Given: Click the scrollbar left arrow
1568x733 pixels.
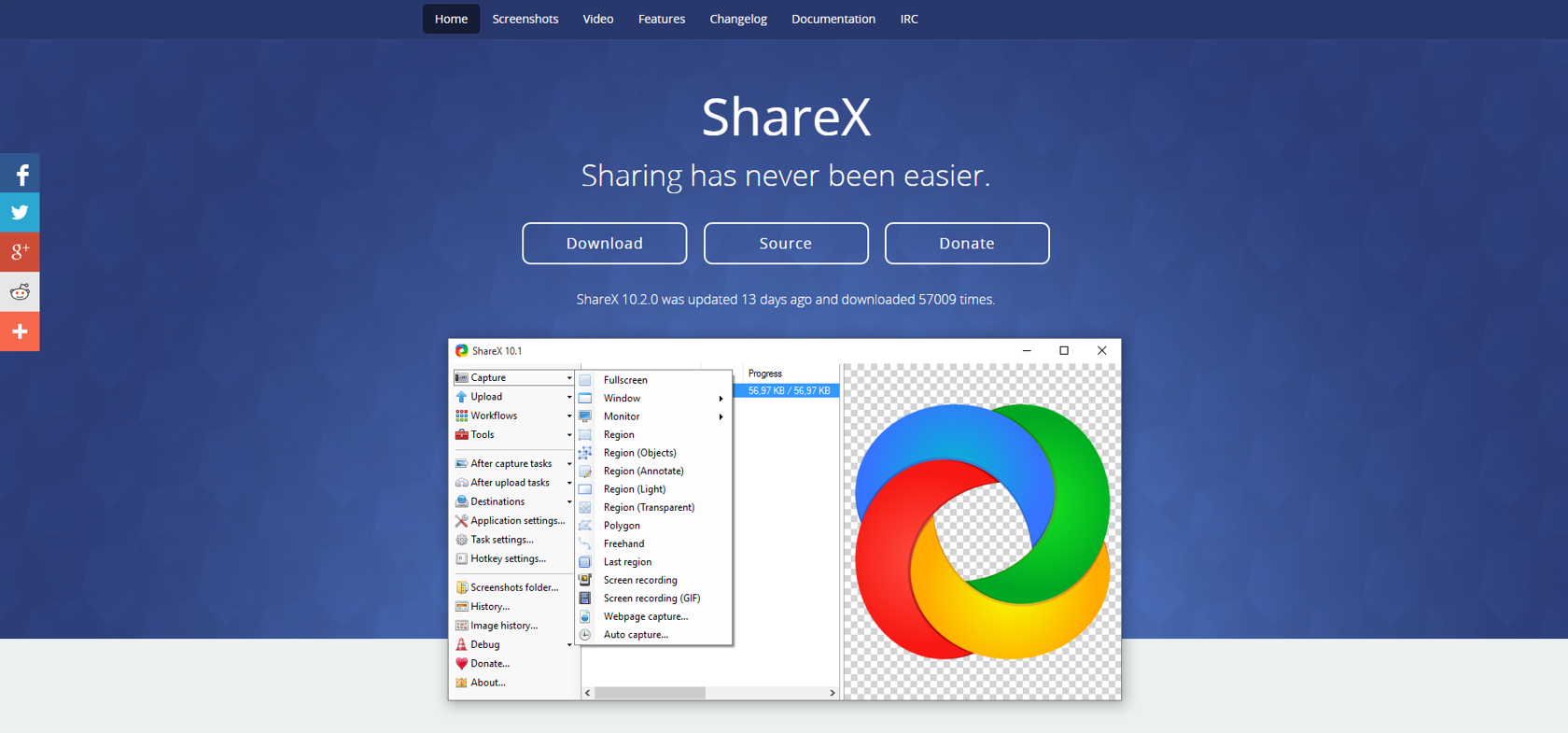Looking at the screenshot, I should coord(587,693).
